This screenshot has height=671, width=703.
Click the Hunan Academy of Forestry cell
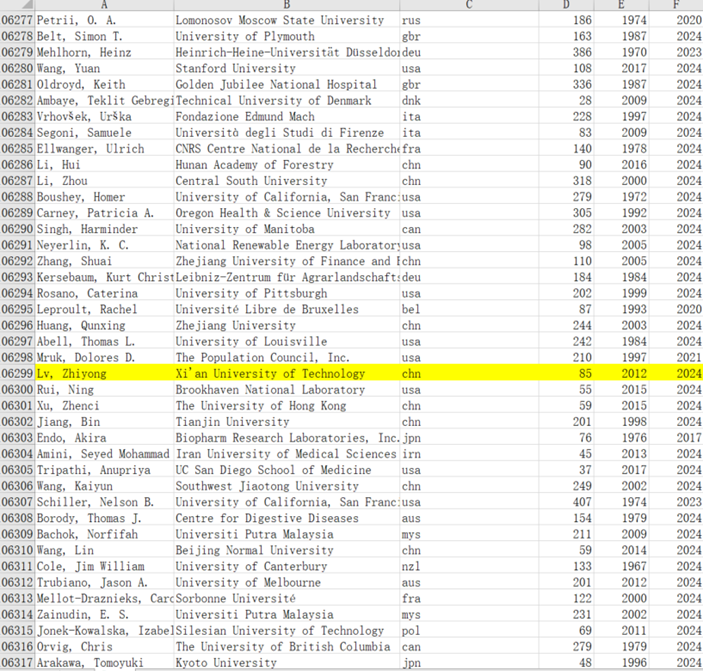point(286,165)
